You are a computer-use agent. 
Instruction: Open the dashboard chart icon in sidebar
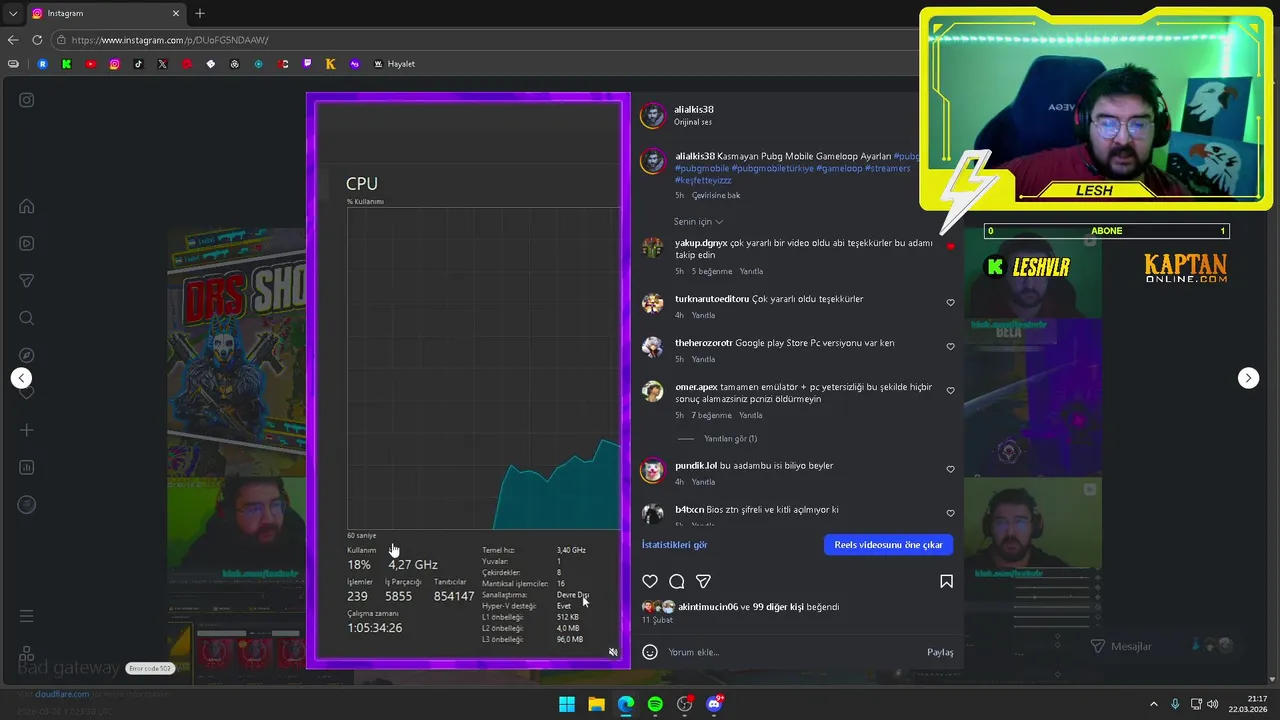[x=27, y=467]
